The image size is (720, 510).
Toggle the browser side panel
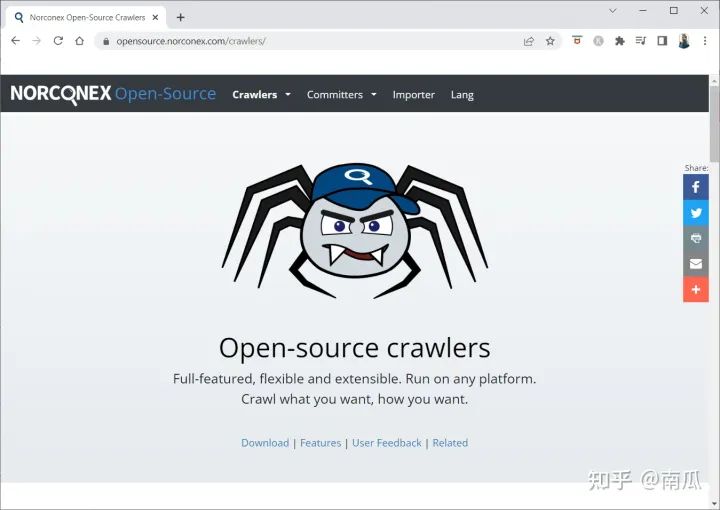pyautogui.click(x=662, y=41)
